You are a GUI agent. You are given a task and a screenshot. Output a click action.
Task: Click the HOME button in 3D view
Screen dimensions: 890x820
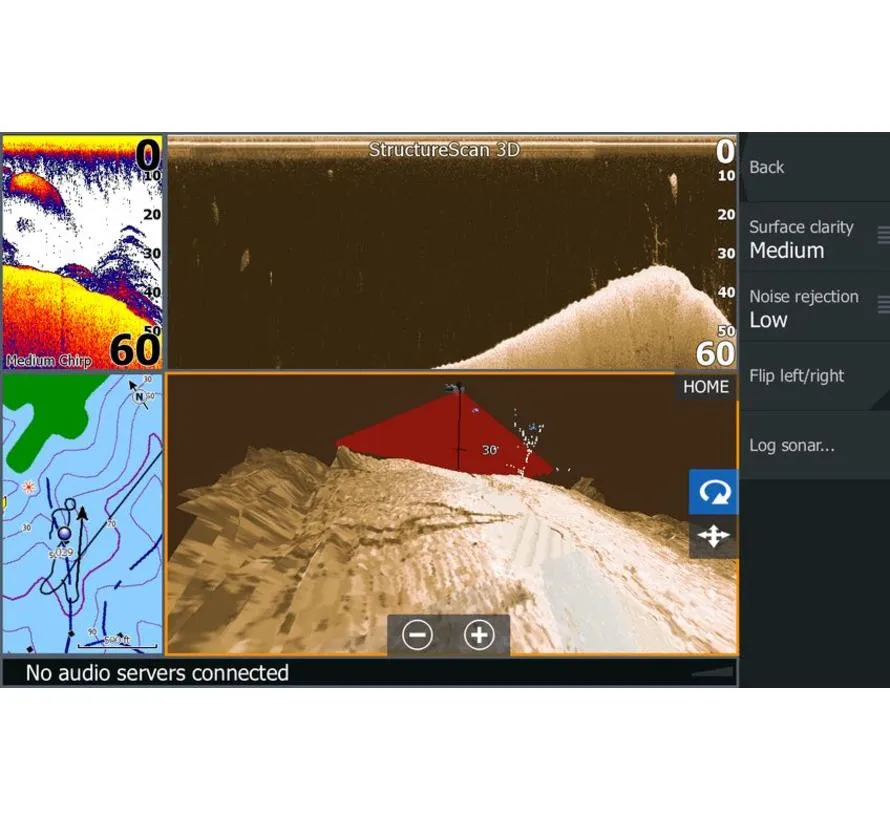tap(706, 387)
